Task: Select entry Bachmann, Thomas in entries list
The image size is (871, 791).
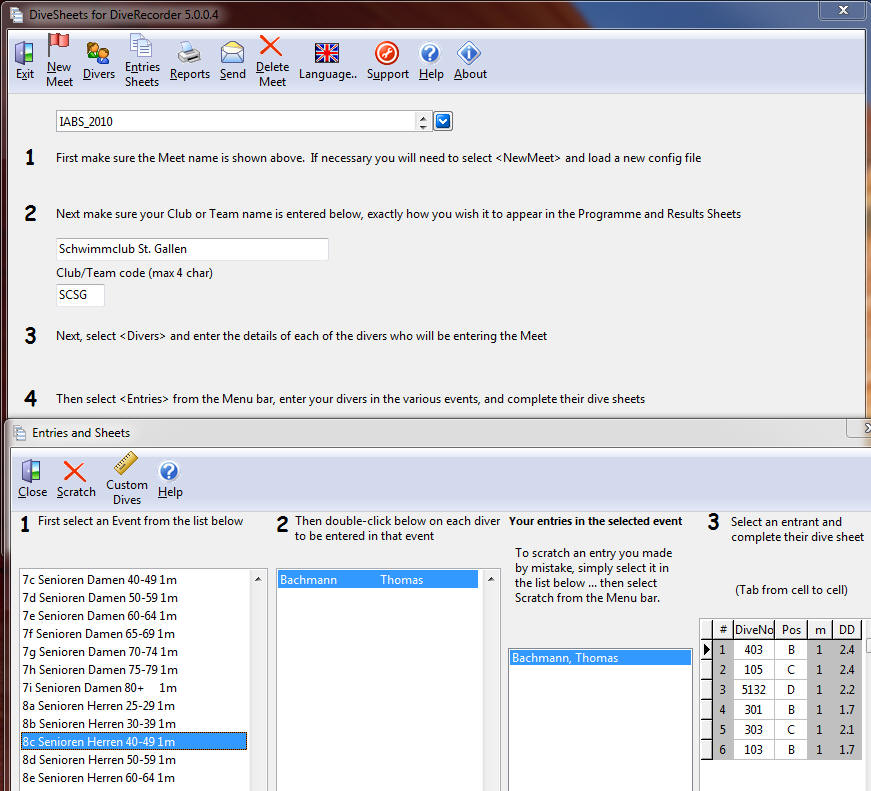Action: (x=600, y=658)
